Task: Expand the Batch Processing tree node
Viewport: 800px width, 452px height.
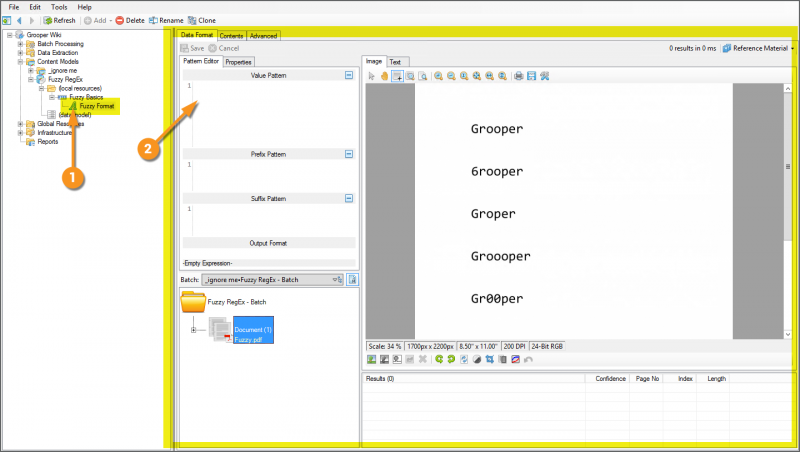Action: [x=20, y=44]
